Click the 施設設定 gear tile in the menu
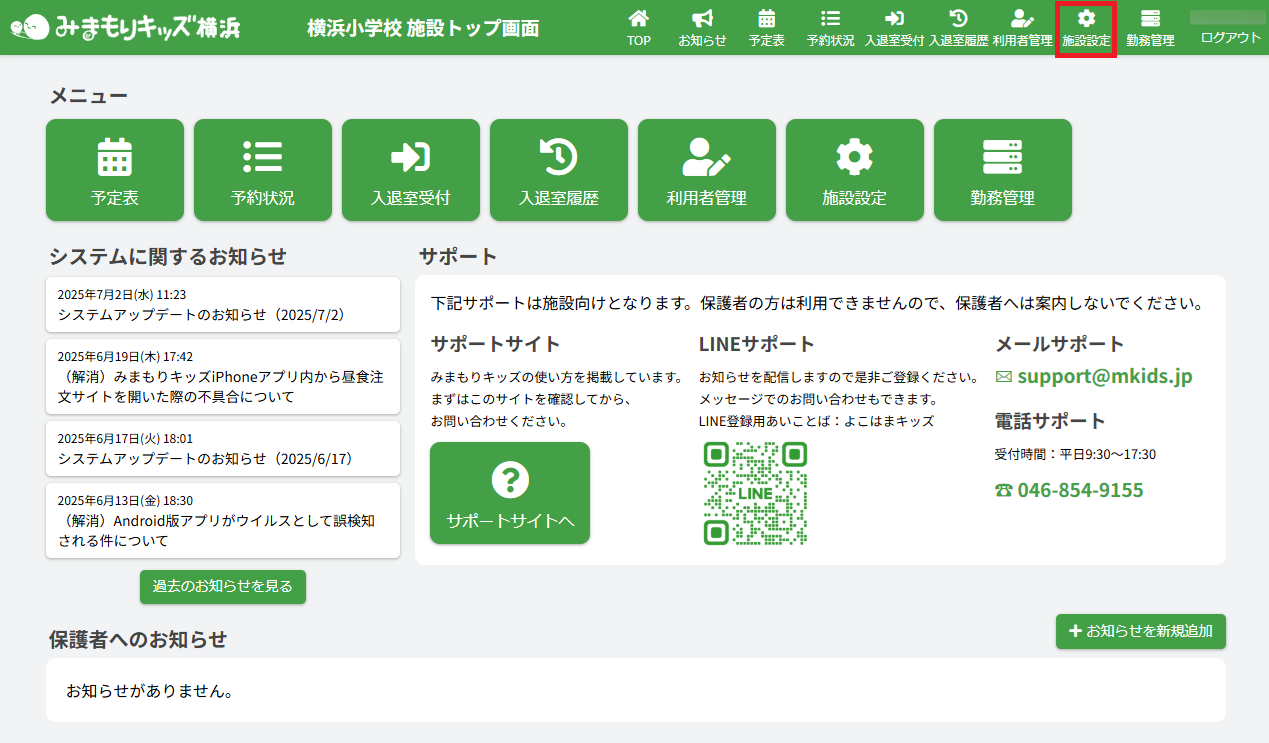The height and width of the screenshot is (743, 1269). point(855,170)
